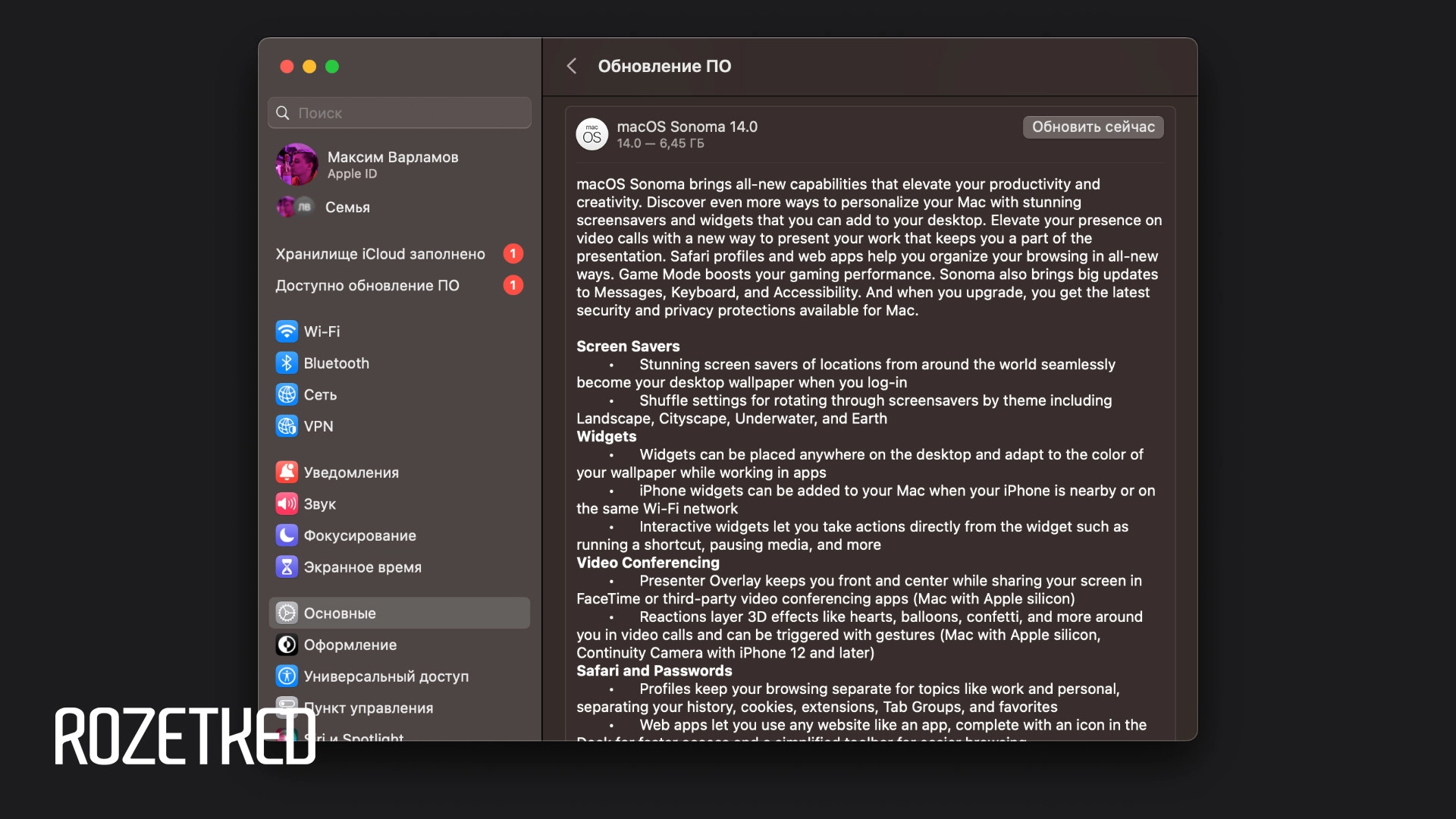Open Фокусирование (Focus) settings
This screenshot has height=819, width=1456.
(x=360, y=535)
